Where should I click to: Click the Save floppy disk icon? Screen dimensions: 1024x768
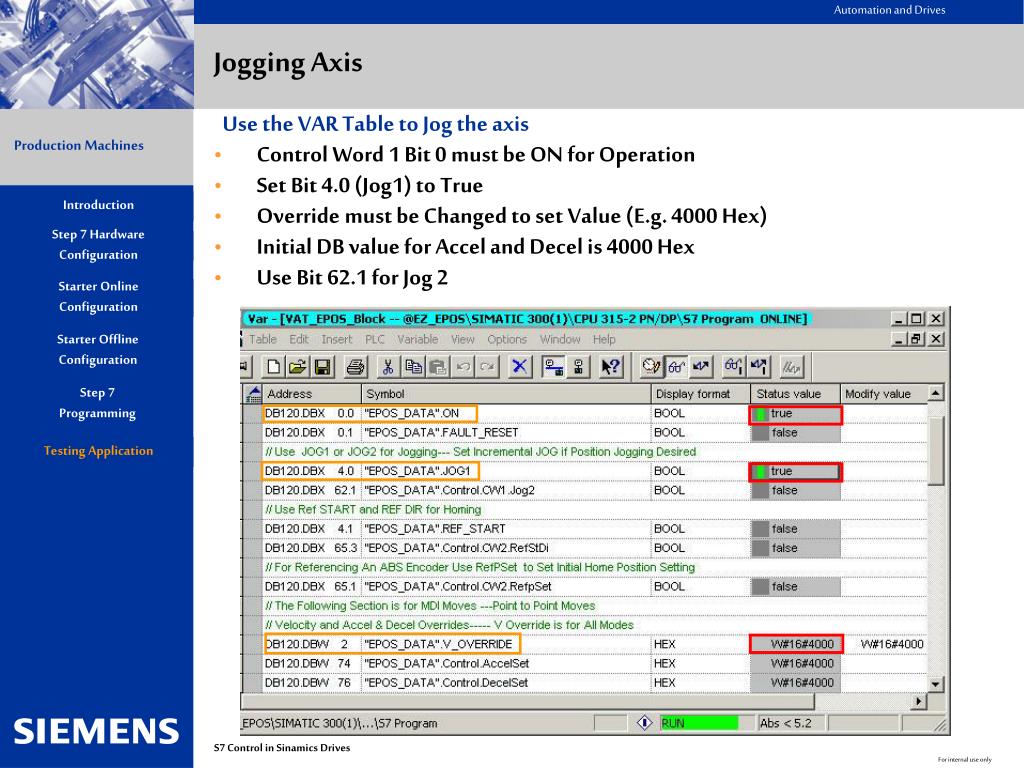(x=323, y=367)
